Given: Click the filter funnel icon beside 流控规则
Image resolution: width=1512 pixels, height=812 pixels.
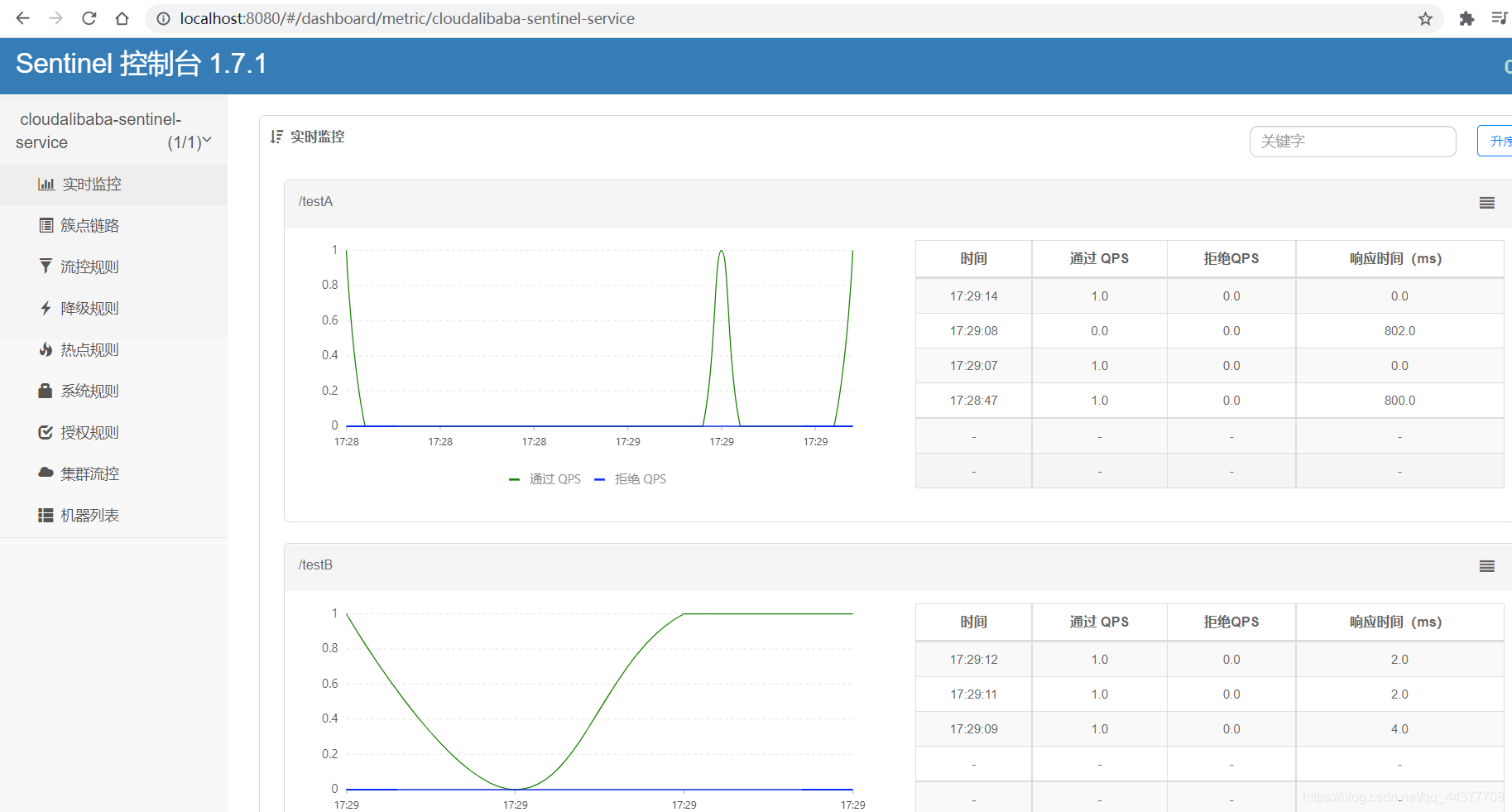Looking at the screenshot, I should point(46,267).
